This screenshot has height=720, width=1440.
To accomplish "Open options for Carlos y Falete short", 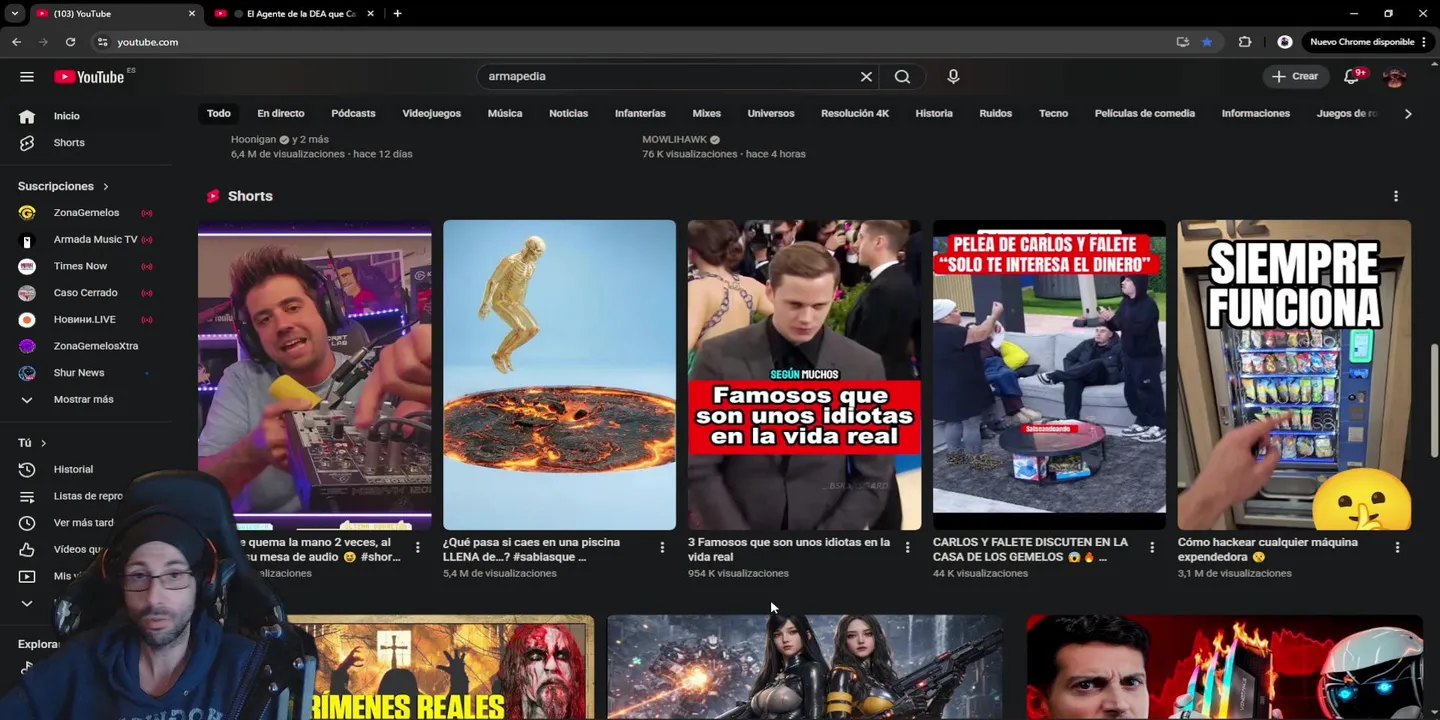I will [x=1152, y=547].
